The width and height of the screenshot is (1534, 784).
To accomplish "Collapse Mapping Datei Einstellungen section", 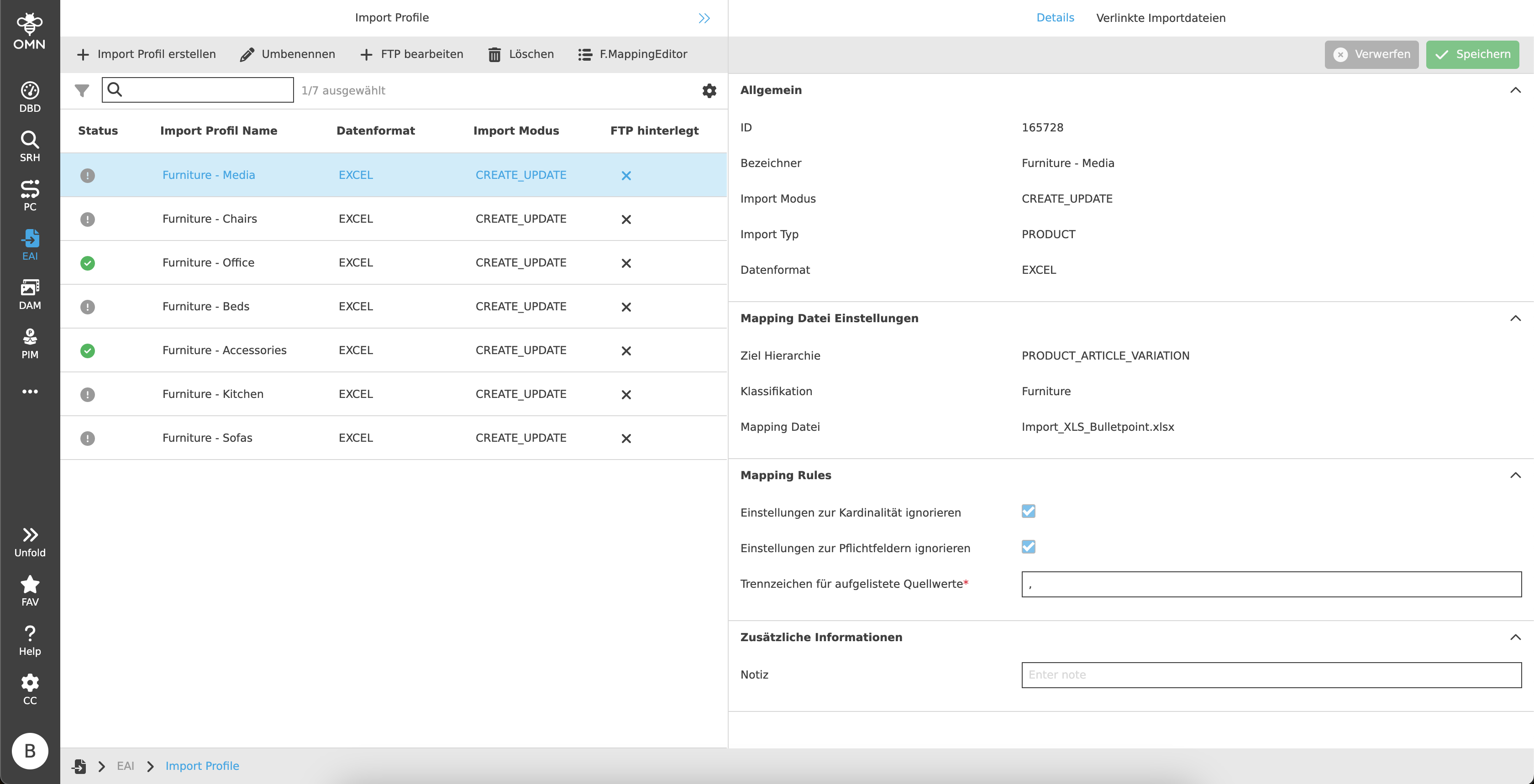I will point(1515,319).
